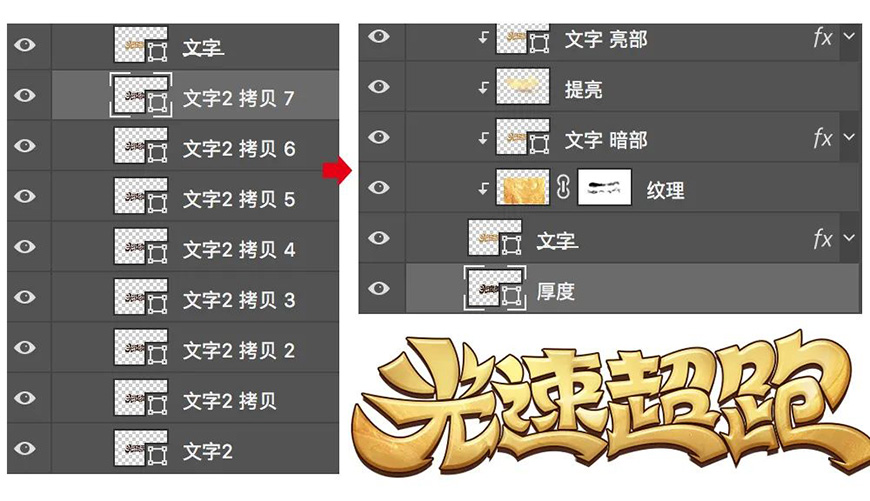Click thumbnail of 文字2 拷贝 7 layer
Image resolution: width=870 pixels, height=501 pixels.
(141, 95)
